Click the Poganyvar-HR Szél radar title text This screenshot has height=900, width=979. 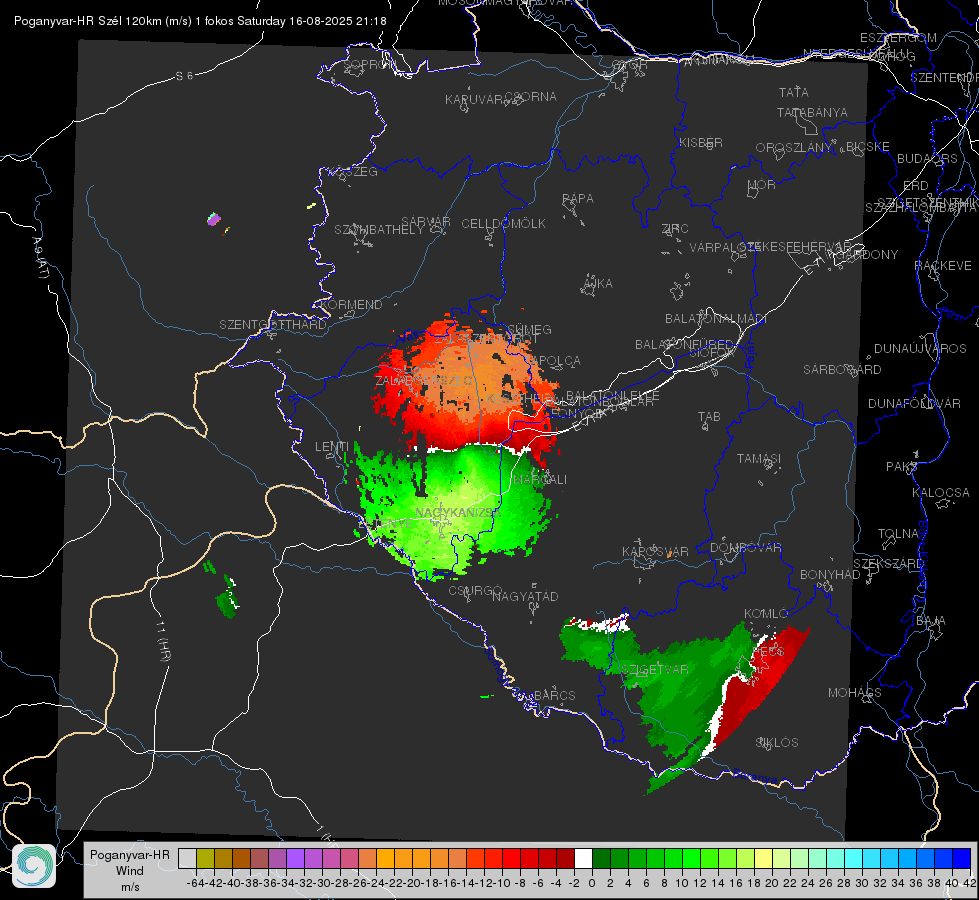[x=200, y=21]
